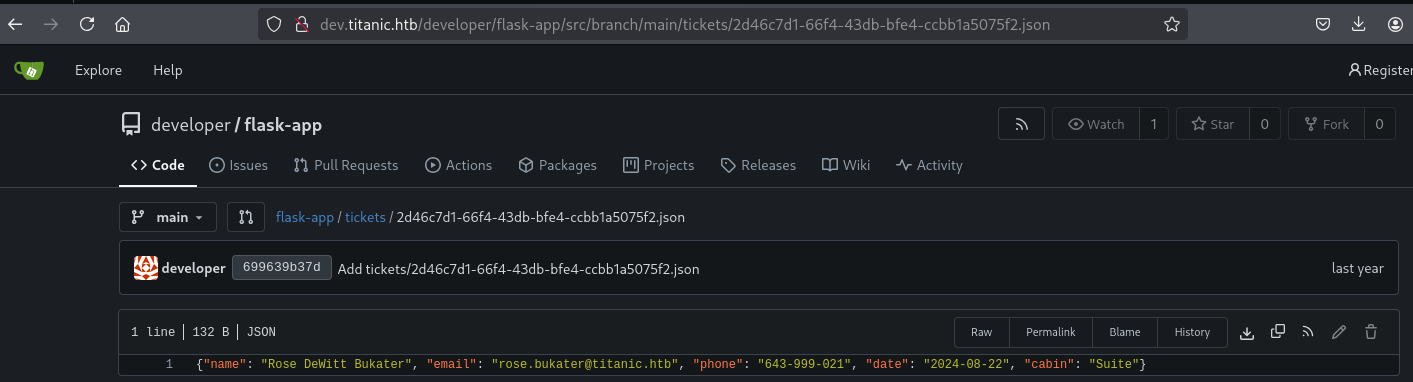This screenshot has width=1413, height=382.
Task: View the Raw file content
Action: pyautogui.click(x=982, y=332)
